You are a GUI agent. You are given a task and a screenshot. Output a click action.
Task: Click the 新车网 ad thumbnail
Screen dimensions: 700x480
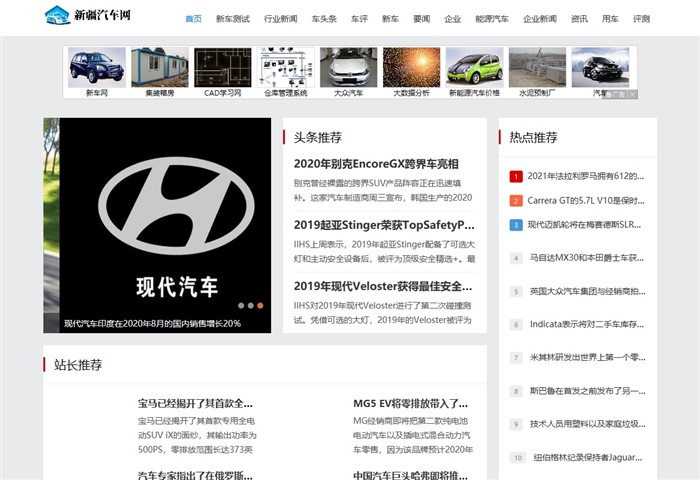point(97,67)
